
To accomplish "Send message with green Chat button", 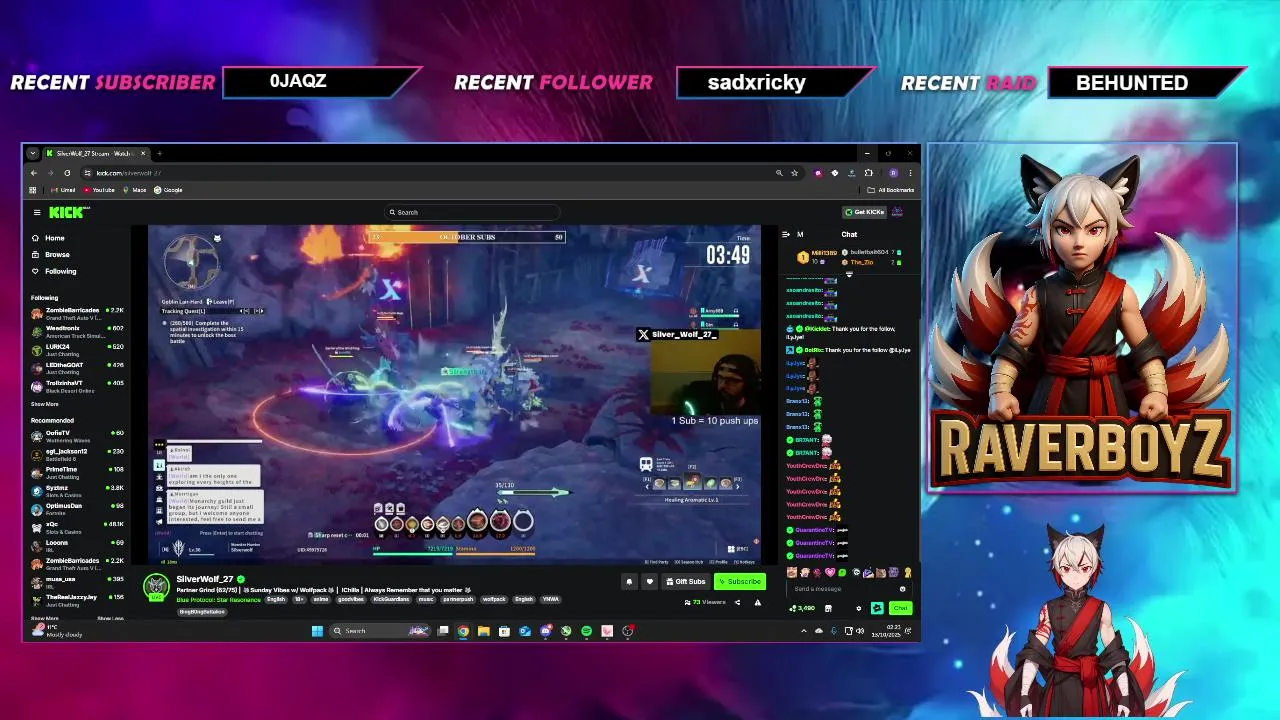I will point(900,608).
